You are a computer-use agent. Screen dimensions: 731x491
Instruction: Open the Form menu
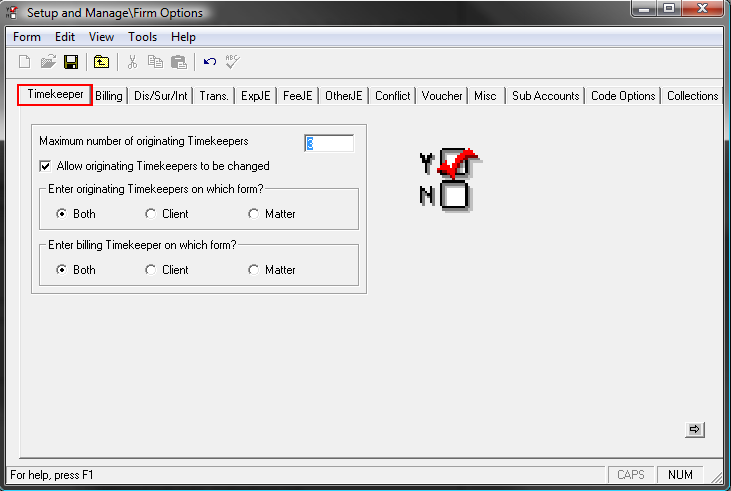pyautogui.click(x=27, y=37)
